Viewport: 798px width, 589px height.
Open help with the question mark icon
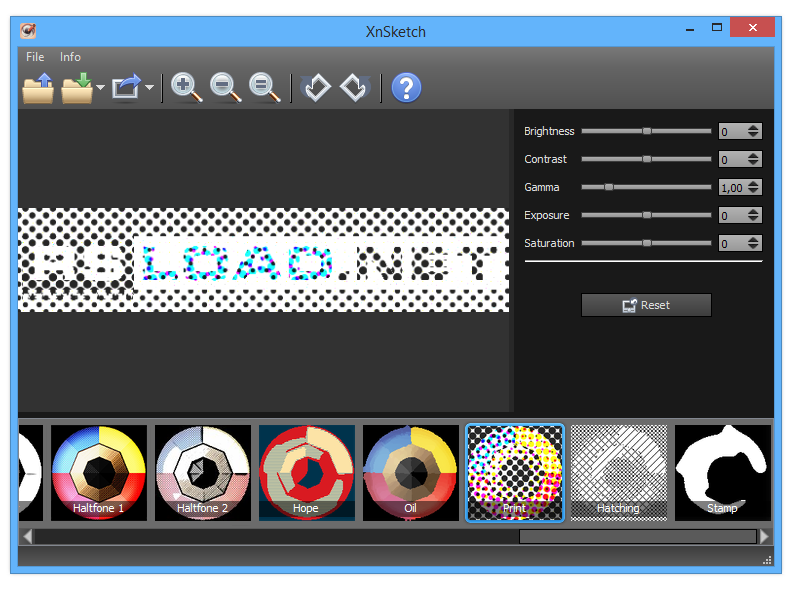[406, 88]
